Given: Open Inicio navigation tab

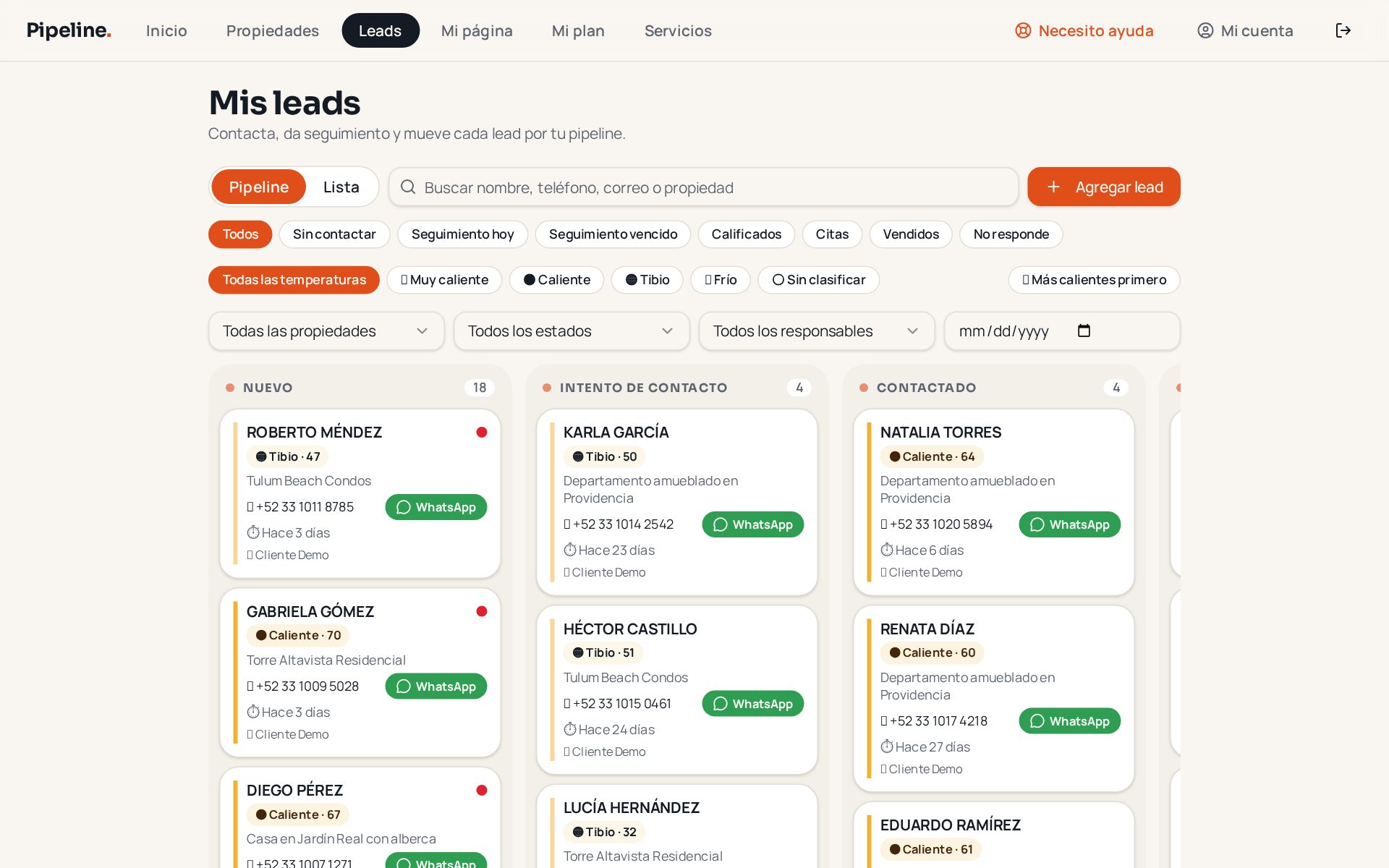Looking at the screenshot, I should pos(166,30).
